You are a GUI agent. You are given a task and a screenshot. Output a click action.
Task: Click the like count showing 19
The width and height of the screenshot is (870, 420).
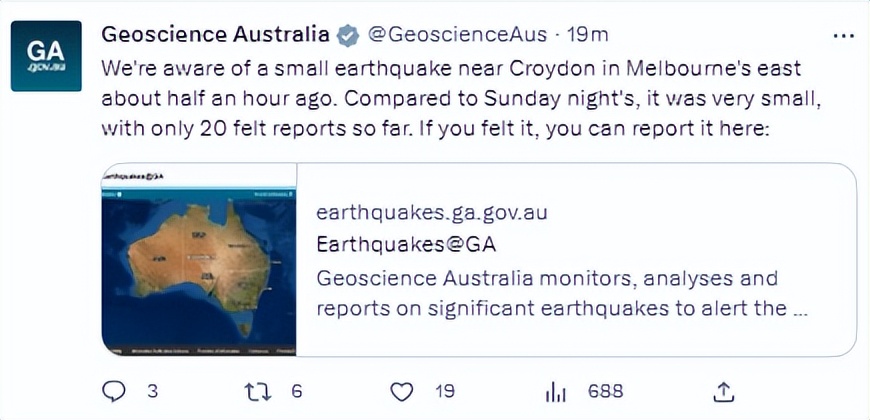tap(445, 391)
